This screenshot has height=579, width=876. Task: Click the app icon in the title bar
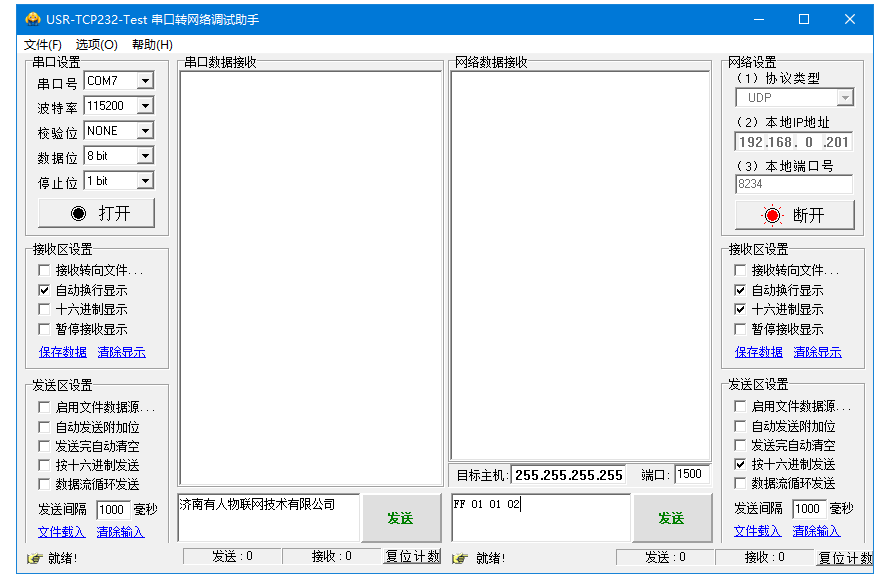(33, 19)
